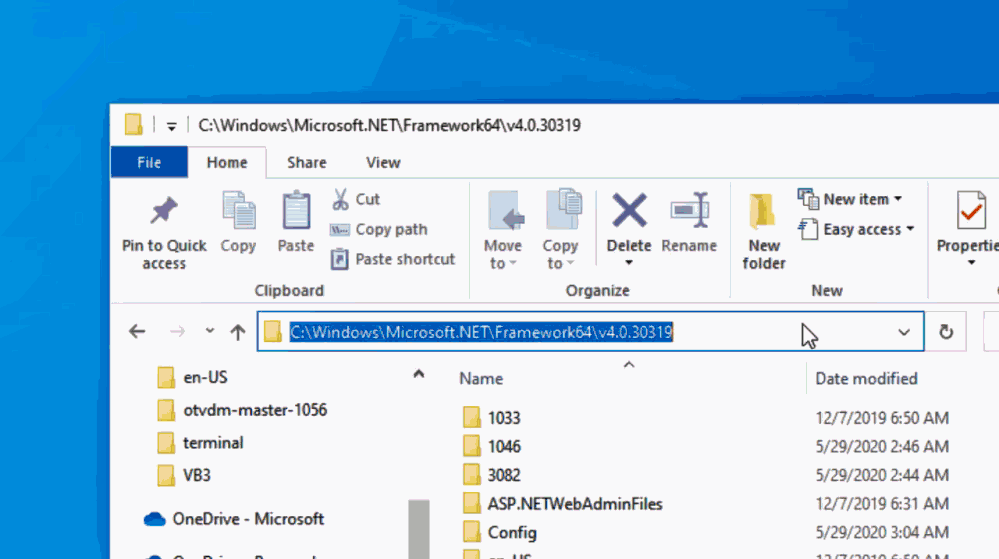Select Copy path command
Screen dimensions: 999x559
point(378,229)
